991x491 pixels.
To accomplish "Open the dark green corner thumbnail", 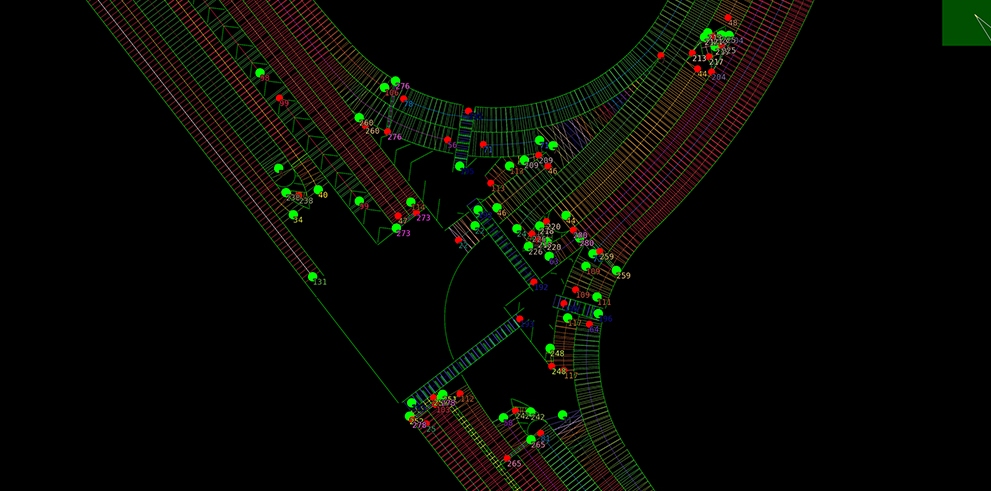I will point(966,22).
